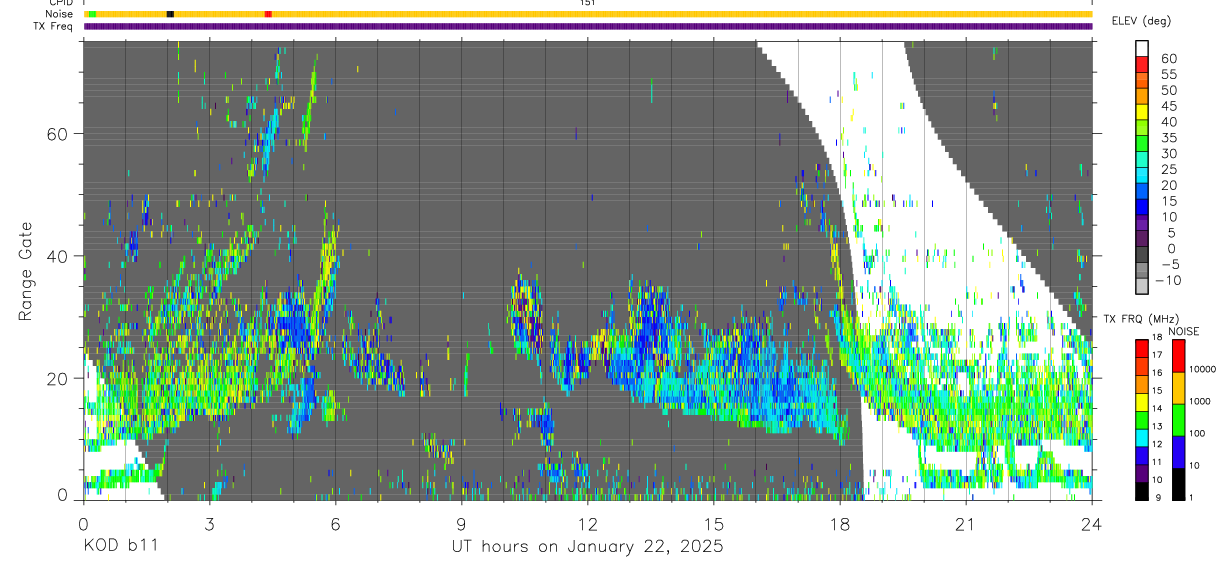Click the '25' ELEV colorbar tick
The height and width of the screenshot is (567, 1228).
1169,169
